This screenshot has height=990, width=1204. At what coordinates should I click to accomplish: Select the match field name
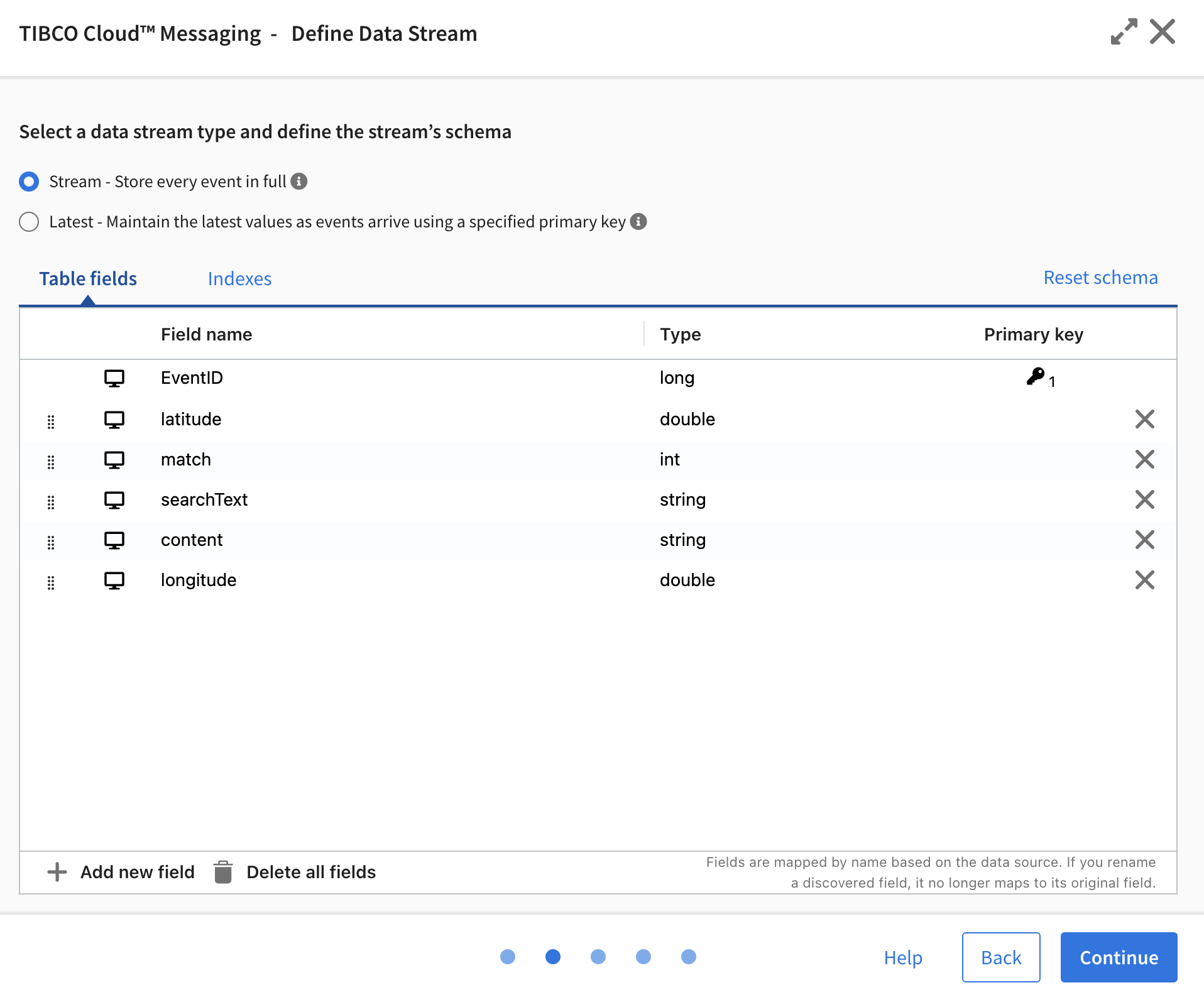(x=186, y=459)
